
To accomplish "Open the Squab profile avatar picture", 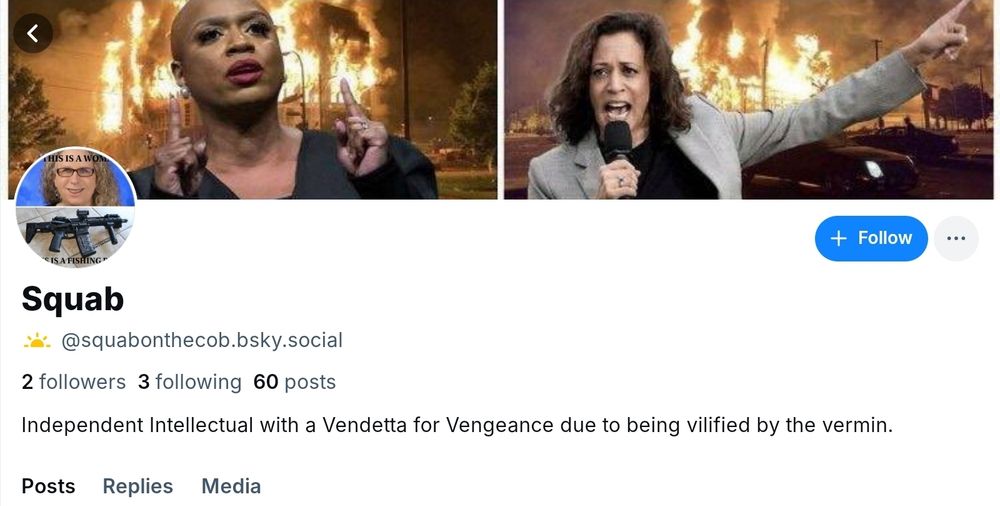I will 75,207.
